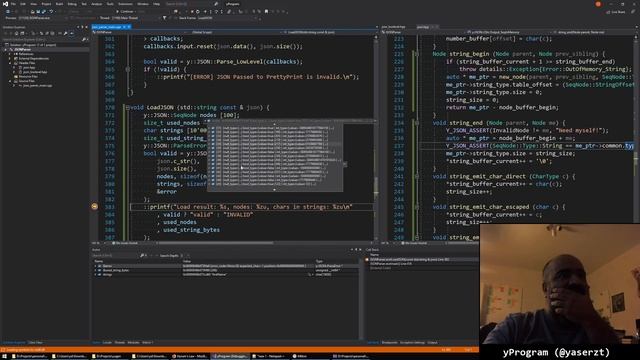
Task: Collapse the if block fold at line 365
Action: pos(128,69)
